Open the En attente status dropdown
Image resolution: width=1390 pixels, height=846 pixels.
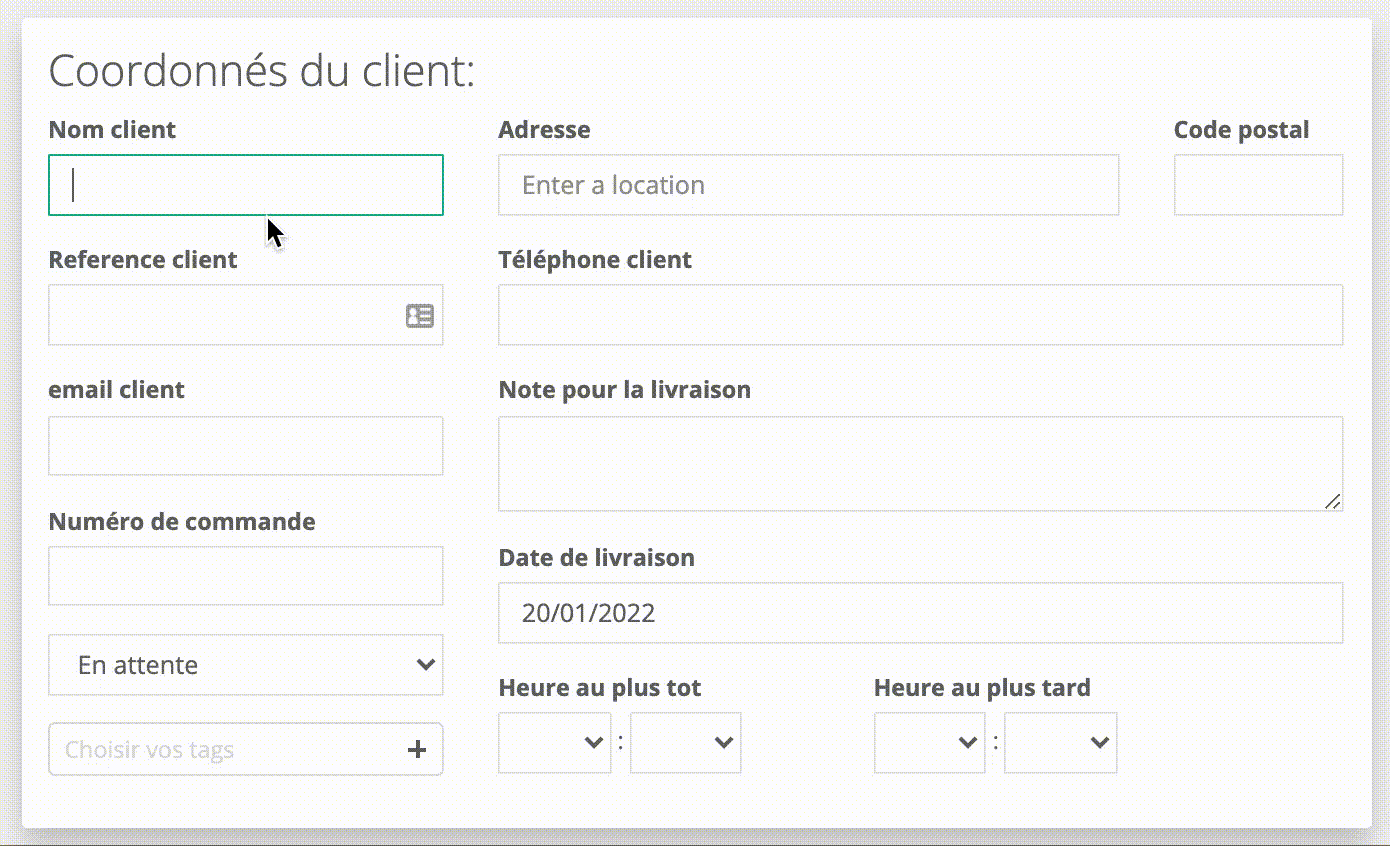click(246, 665)
